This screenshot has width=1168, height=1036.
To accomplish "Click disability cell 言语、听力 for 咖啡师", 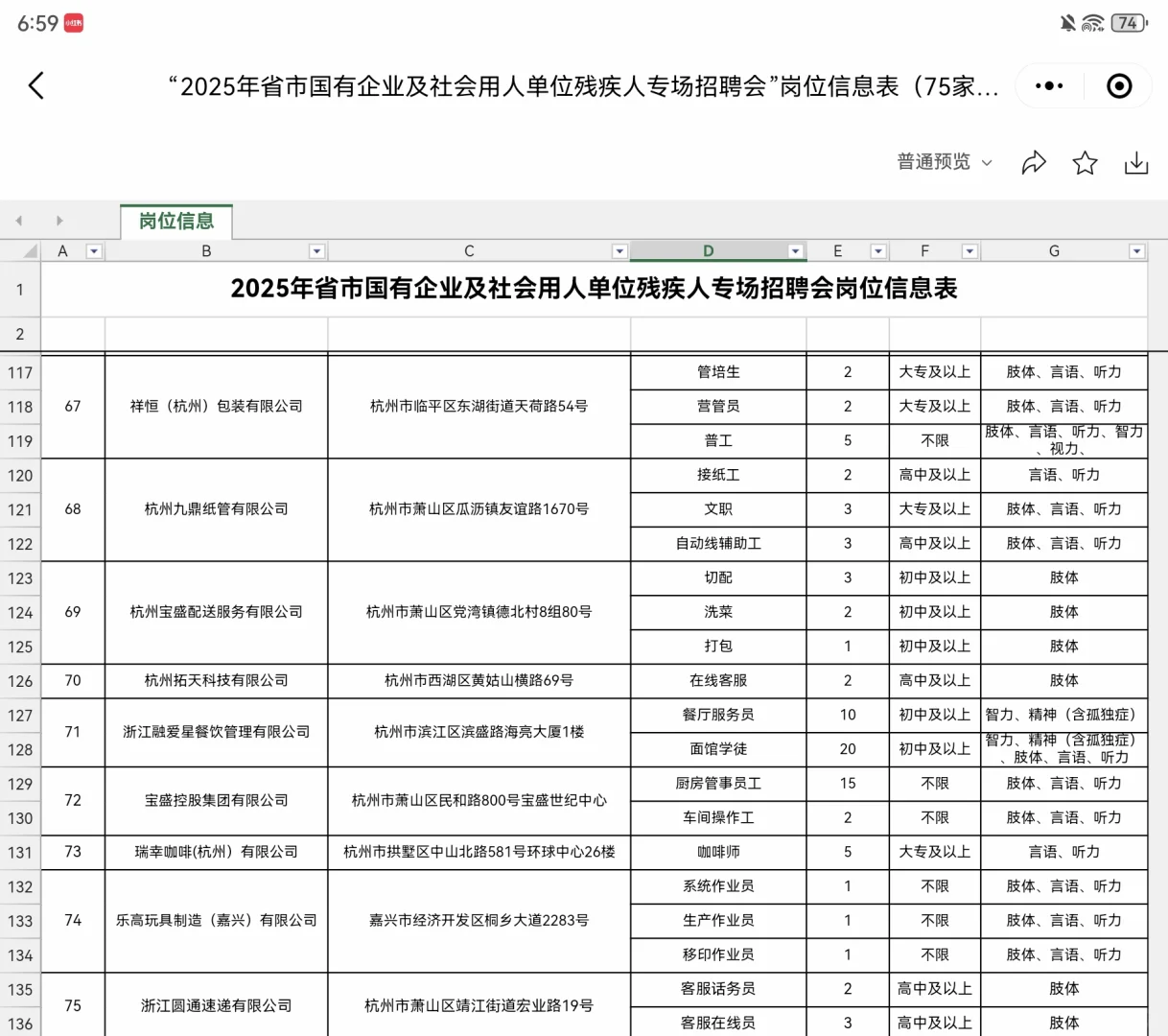I will coord(1063,852).
